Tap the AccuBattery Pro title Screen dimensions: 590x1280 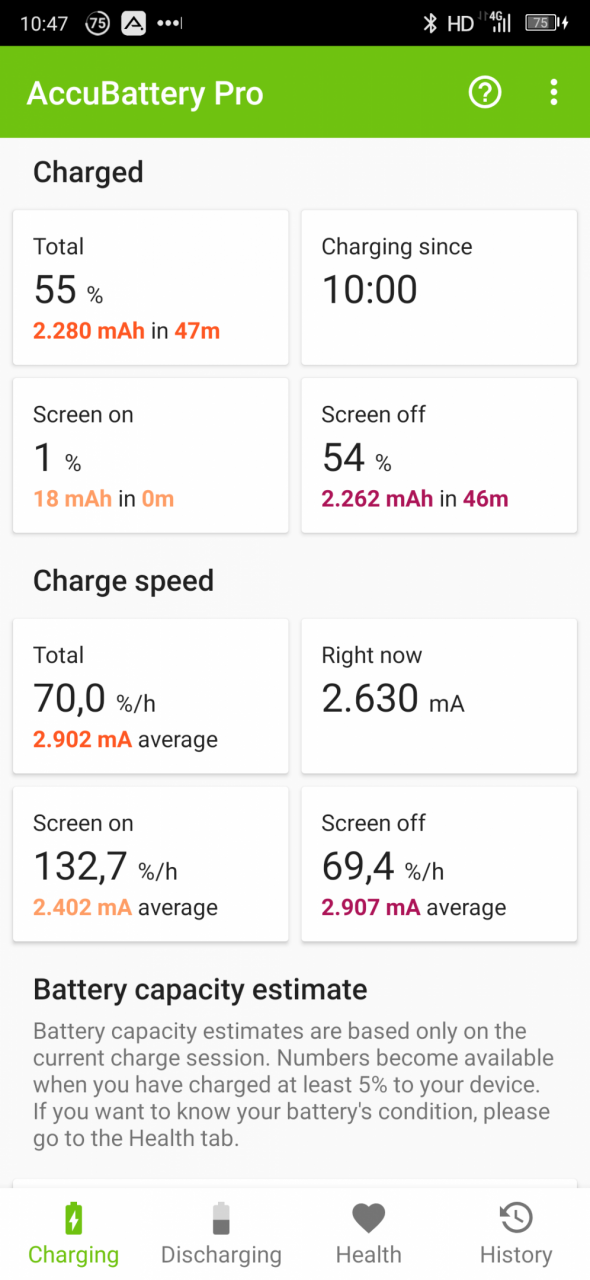(x=145, y=93)
